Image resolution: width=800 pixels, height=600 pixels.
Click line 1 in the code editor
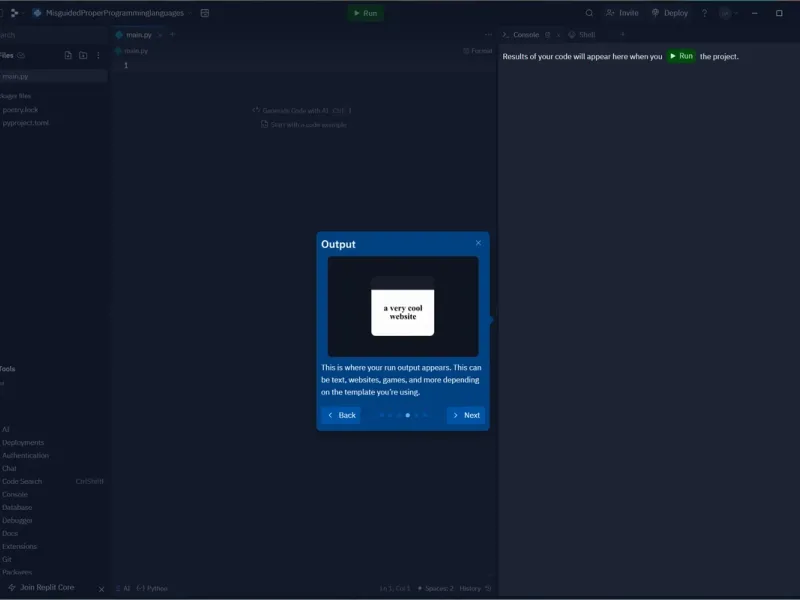click(303, 65)
